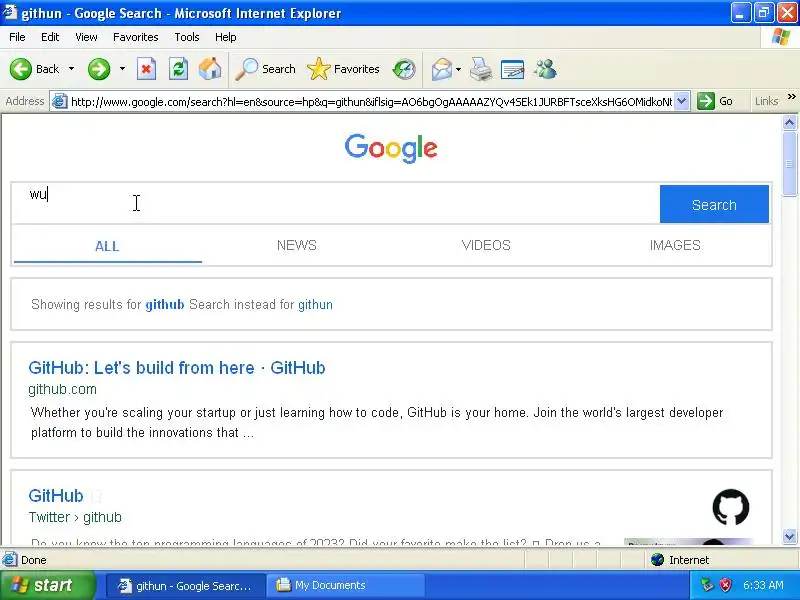Click the green Forward arrow icon
The width and height of the screenshot is (800, 600).
point(99,69)
